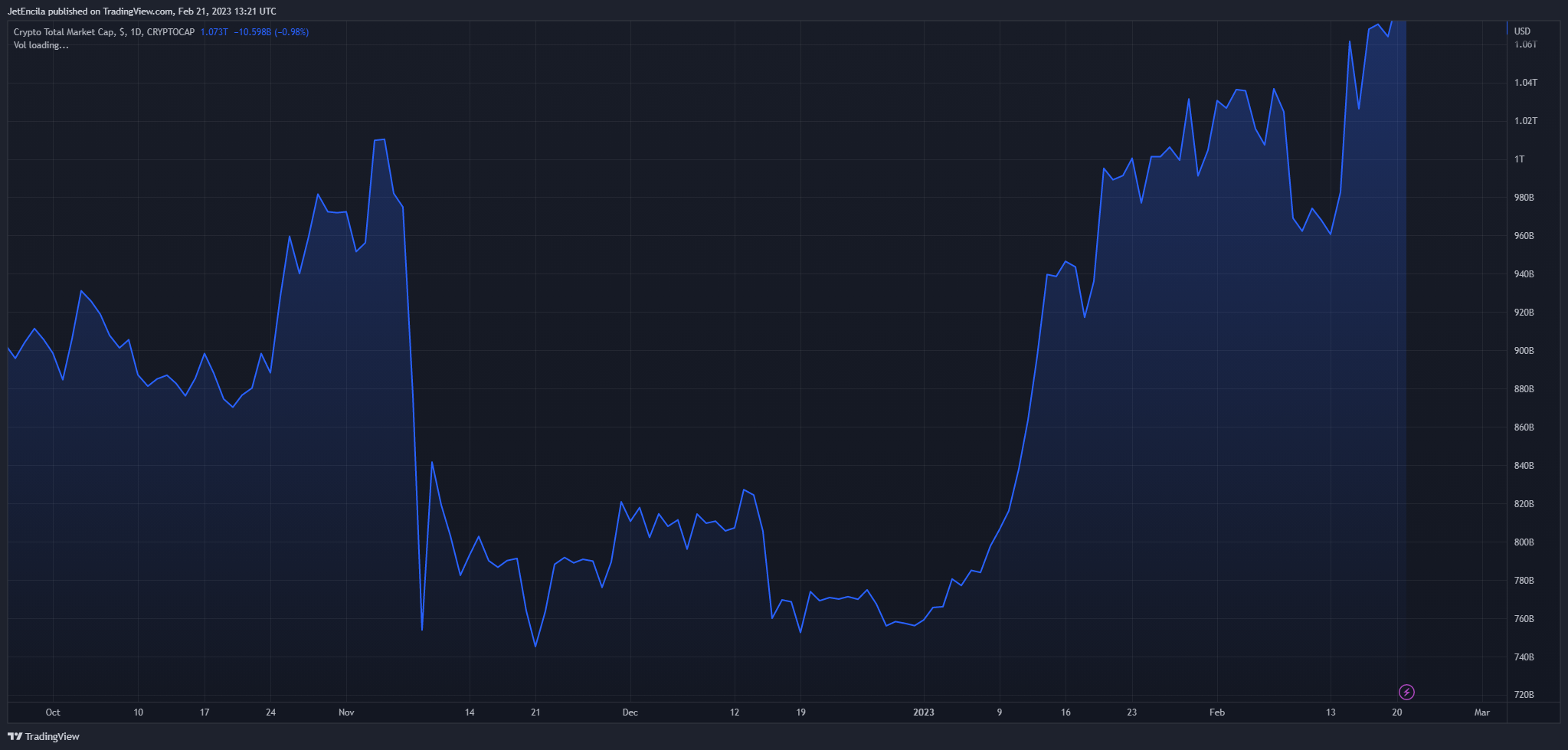Click the 9 date label in January
1568x750 pixels.
1000,712
